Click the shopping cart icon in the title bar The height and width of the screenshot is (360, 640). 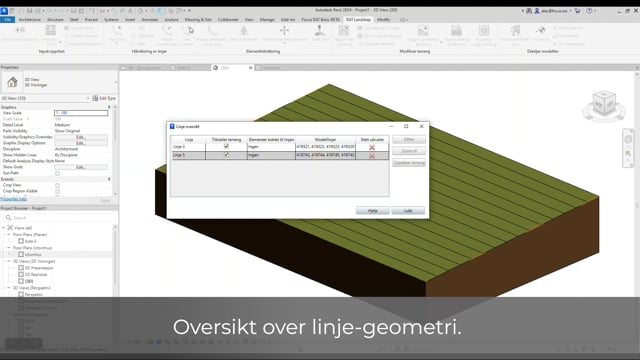[x=577, y=11]
